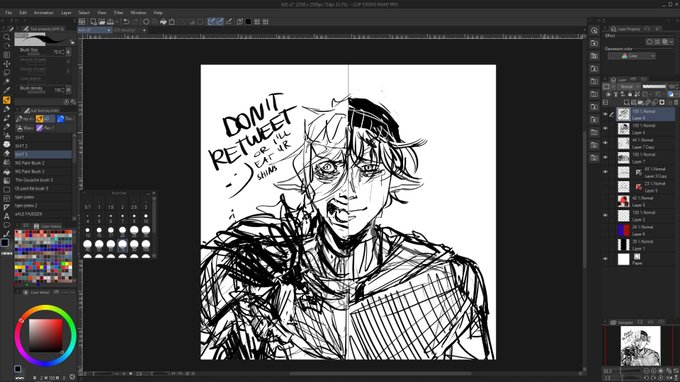This screenshot has width=680, height=382.
Task: Select the Thin Gouache brush 3 sub tool
Action: [43, 180]
